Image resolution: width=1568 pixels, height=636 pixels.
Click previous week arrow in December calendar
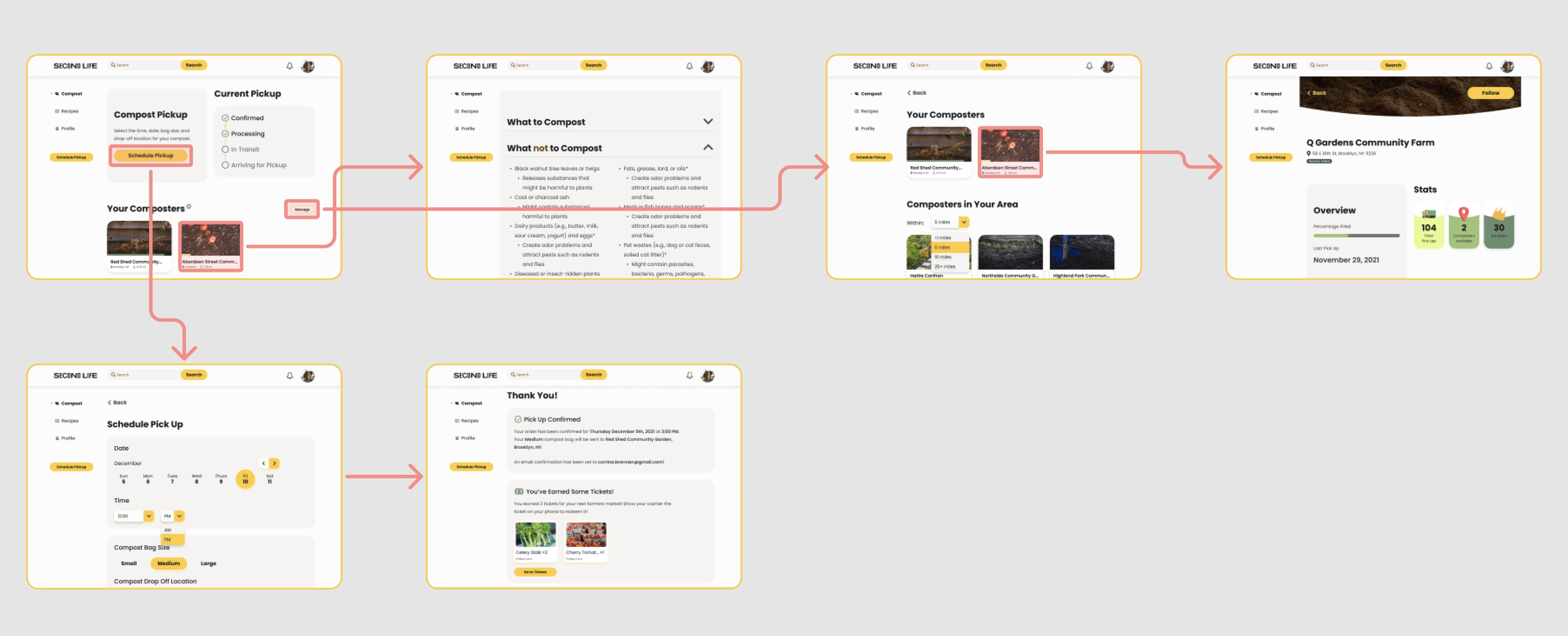pyautogui.click(x=263, y=463)
